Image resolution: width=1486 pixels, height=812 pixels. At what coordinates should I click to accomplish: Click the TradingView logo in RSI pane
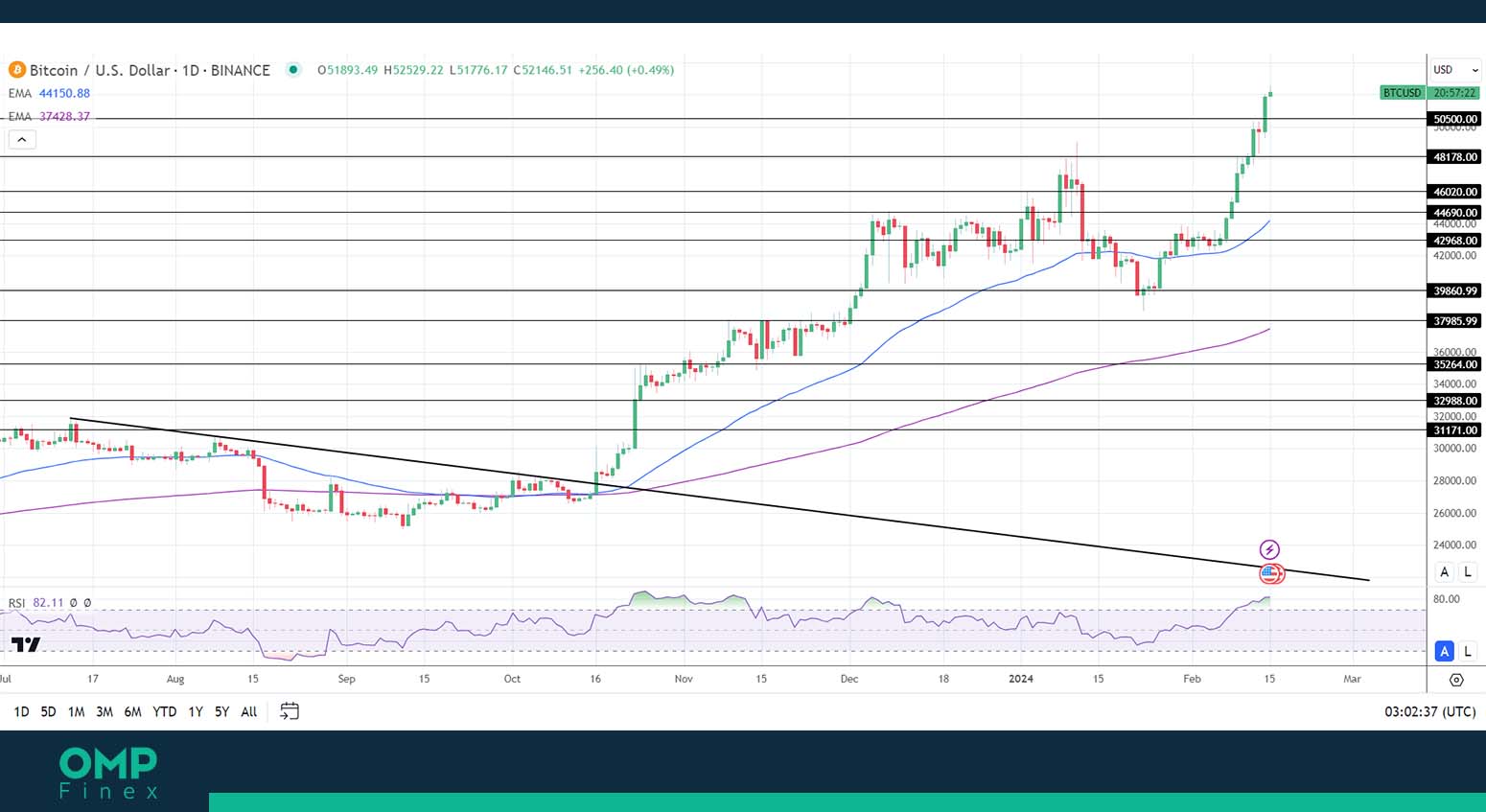[x=26, y=644]
